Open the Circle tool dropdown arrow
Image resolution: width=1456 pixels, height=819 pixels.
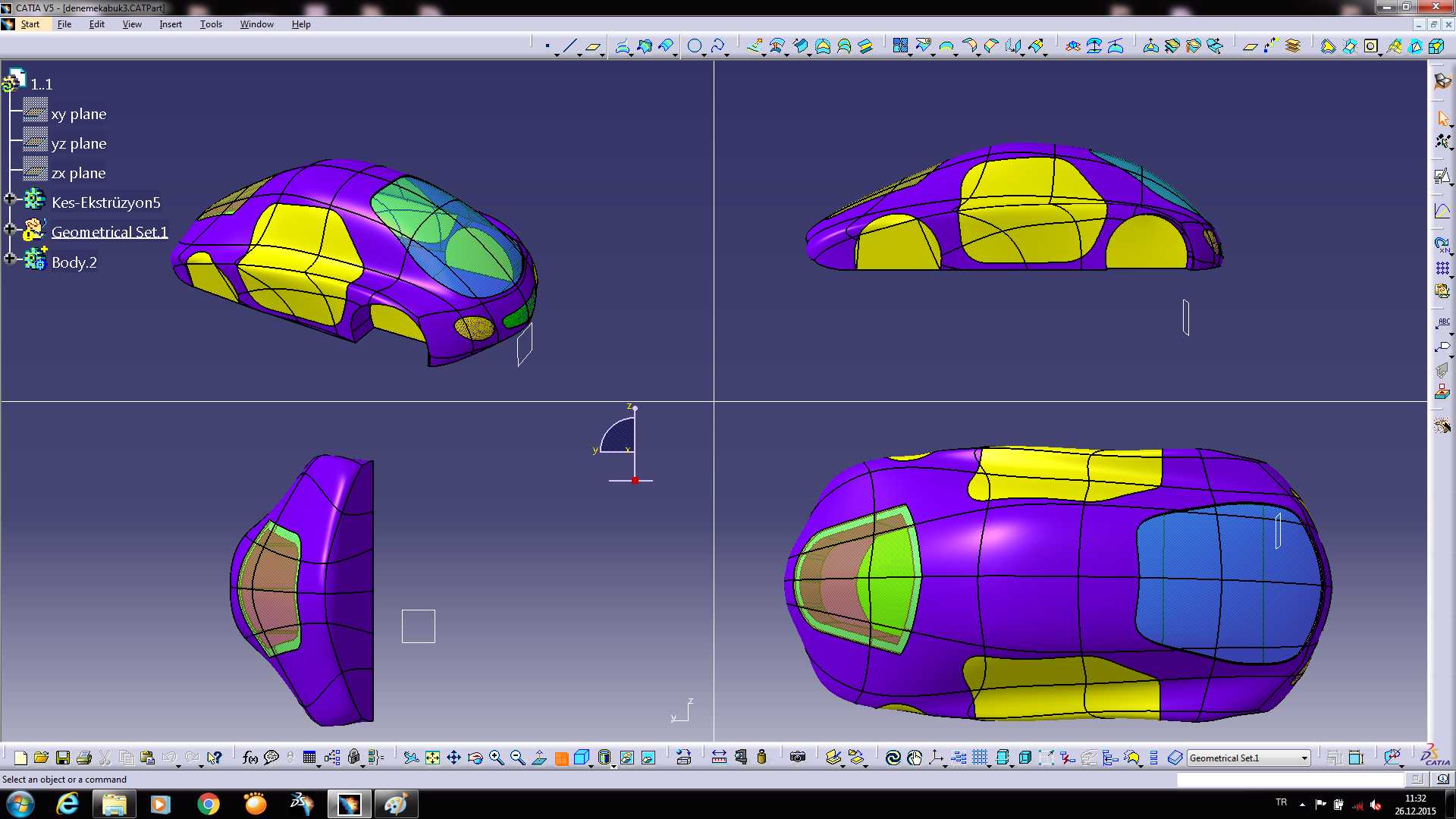[704, 55]
